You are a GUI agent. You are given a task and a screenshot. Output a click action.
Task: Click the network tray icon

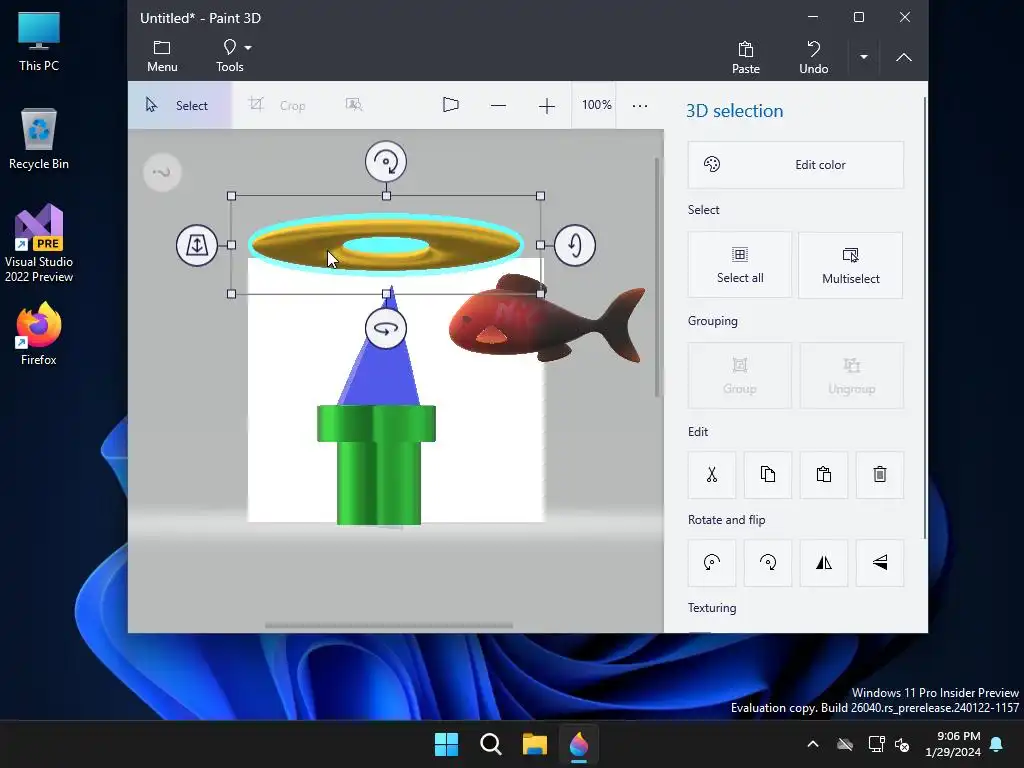click(875, 744)
